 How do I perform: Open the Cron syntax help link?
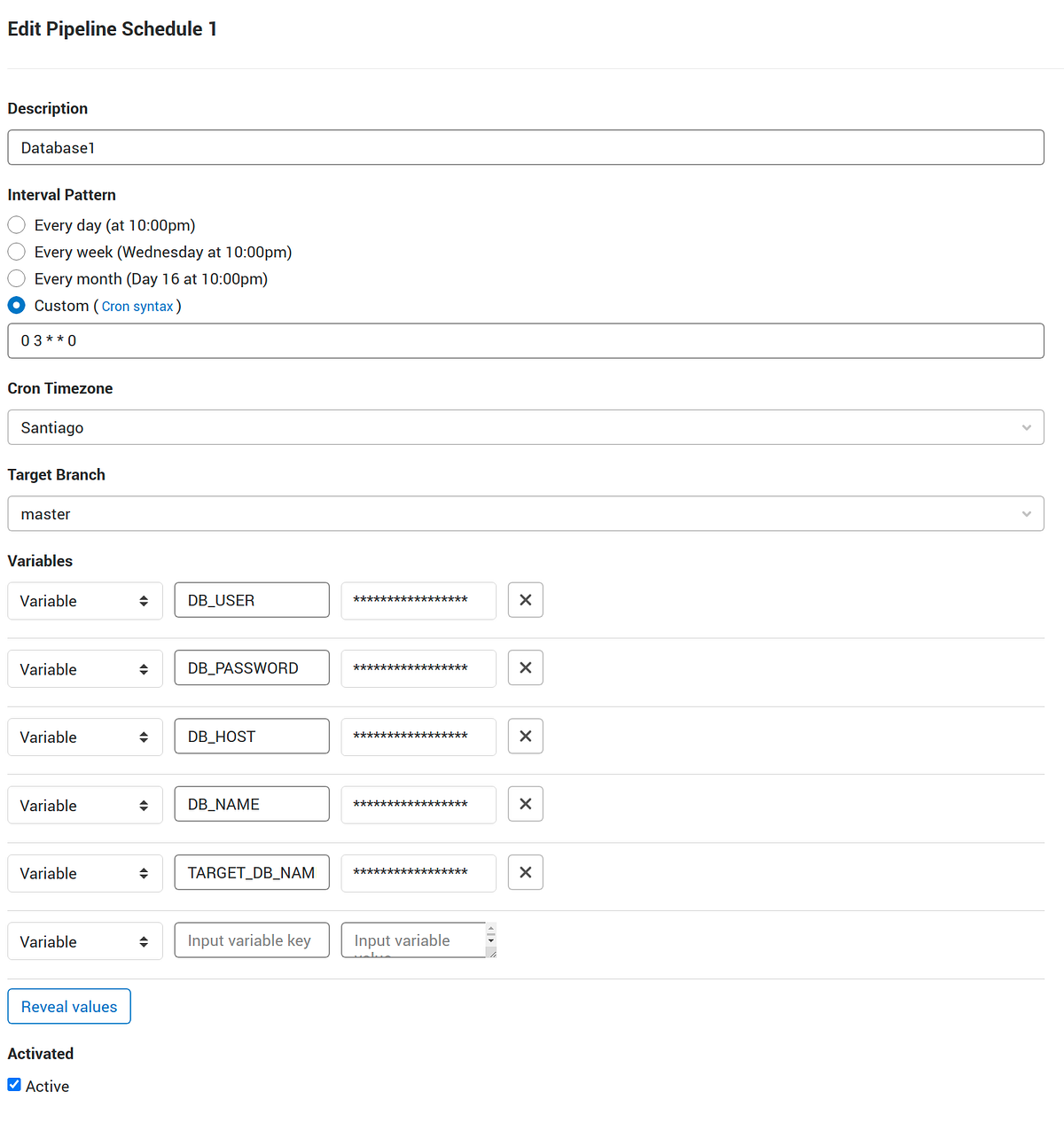click(137, 306)
